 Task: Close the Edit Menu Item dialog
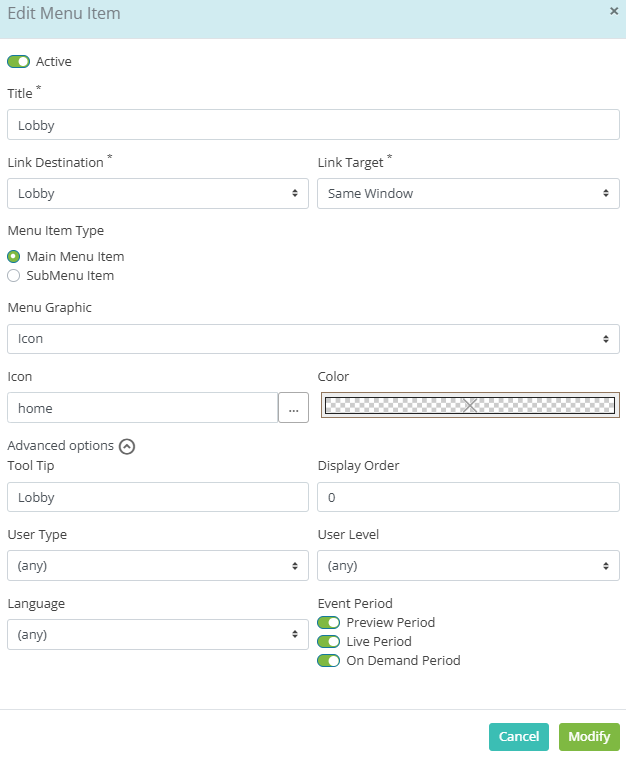coord(614,11)
